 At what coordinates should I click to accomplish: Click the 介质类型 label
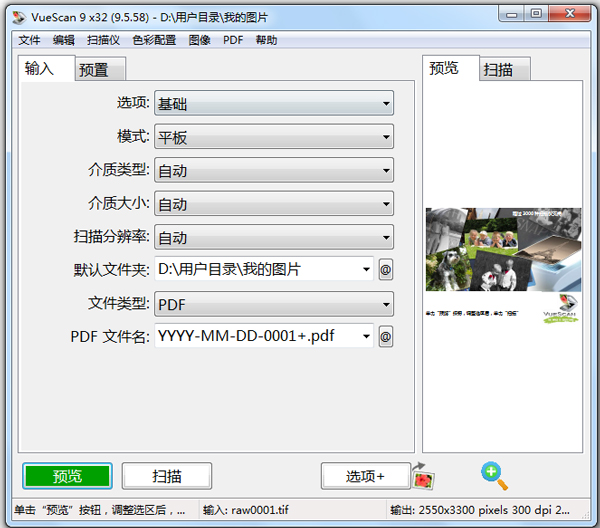coord(119,169)
